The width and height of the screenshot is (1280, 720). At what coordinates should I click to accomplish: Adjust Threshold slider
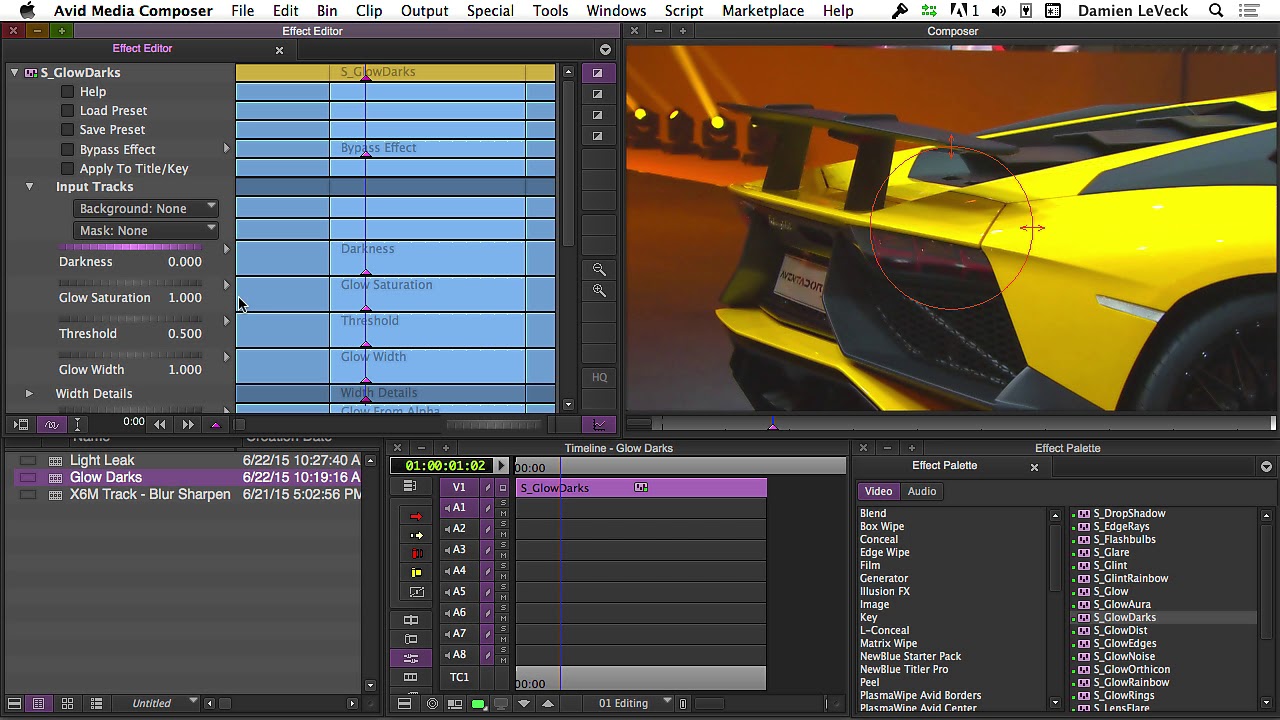pyautogui.click(x=130, y=320)
